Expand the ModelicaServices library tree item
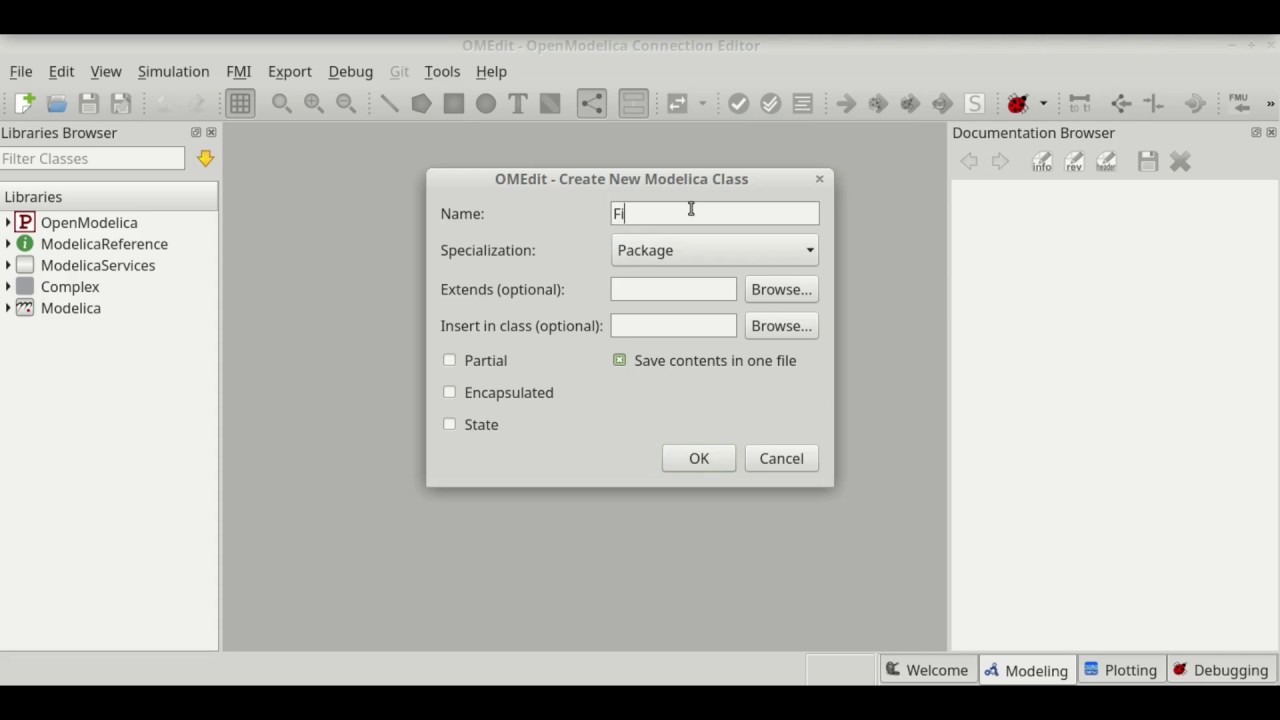Image resolution: width=1280 pixels, height=720 pixels. tap(8, 265)
